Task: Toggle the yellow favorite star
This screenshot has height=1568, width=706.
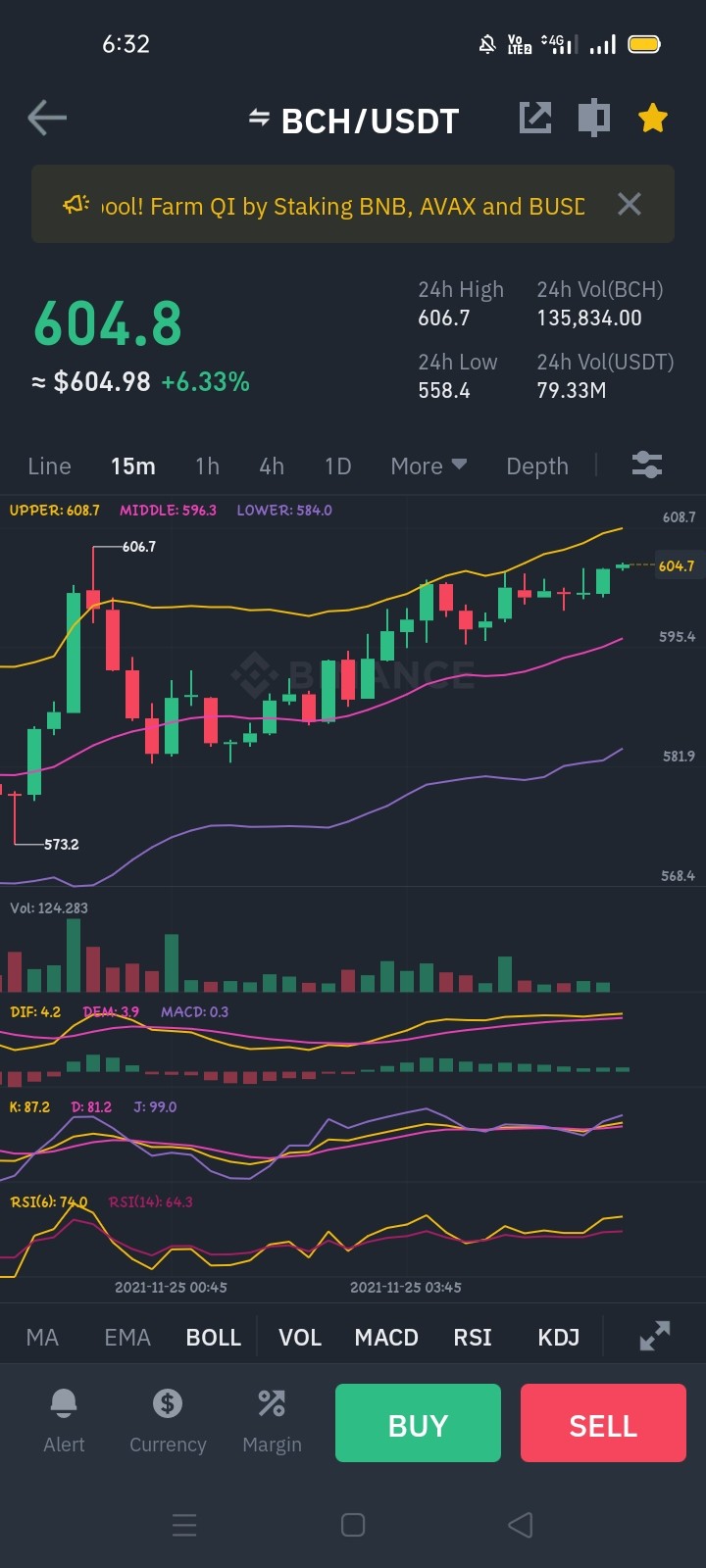Action: [x=652, y=119]
